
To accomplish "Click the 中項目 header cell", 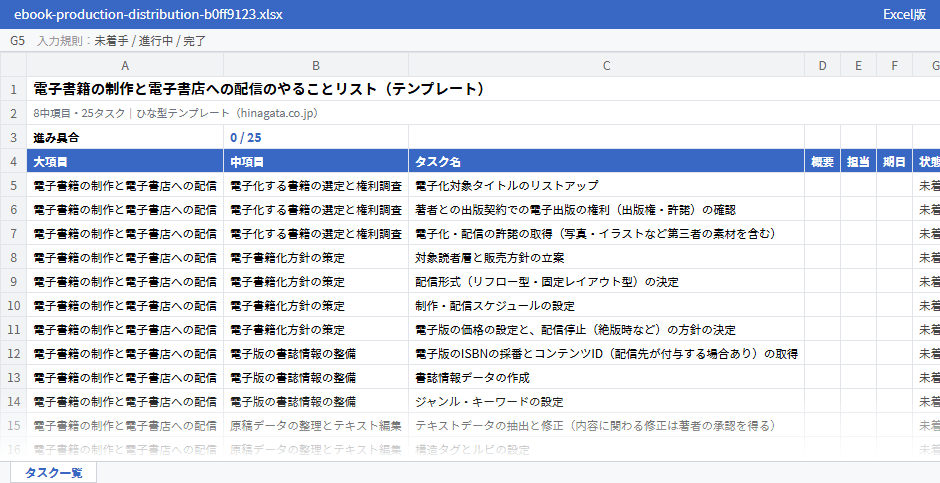I will 316,161.
